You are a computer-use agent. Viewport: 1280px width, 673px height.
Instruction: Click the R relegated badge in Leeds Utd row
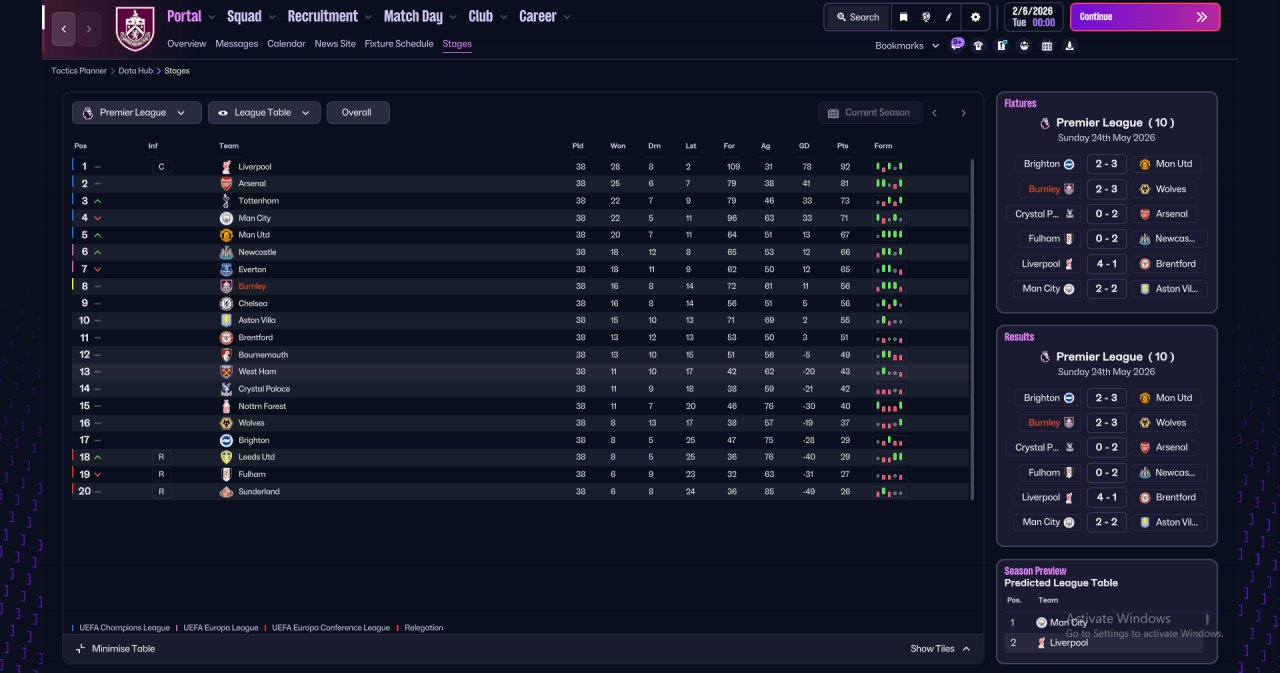(161, 457)
